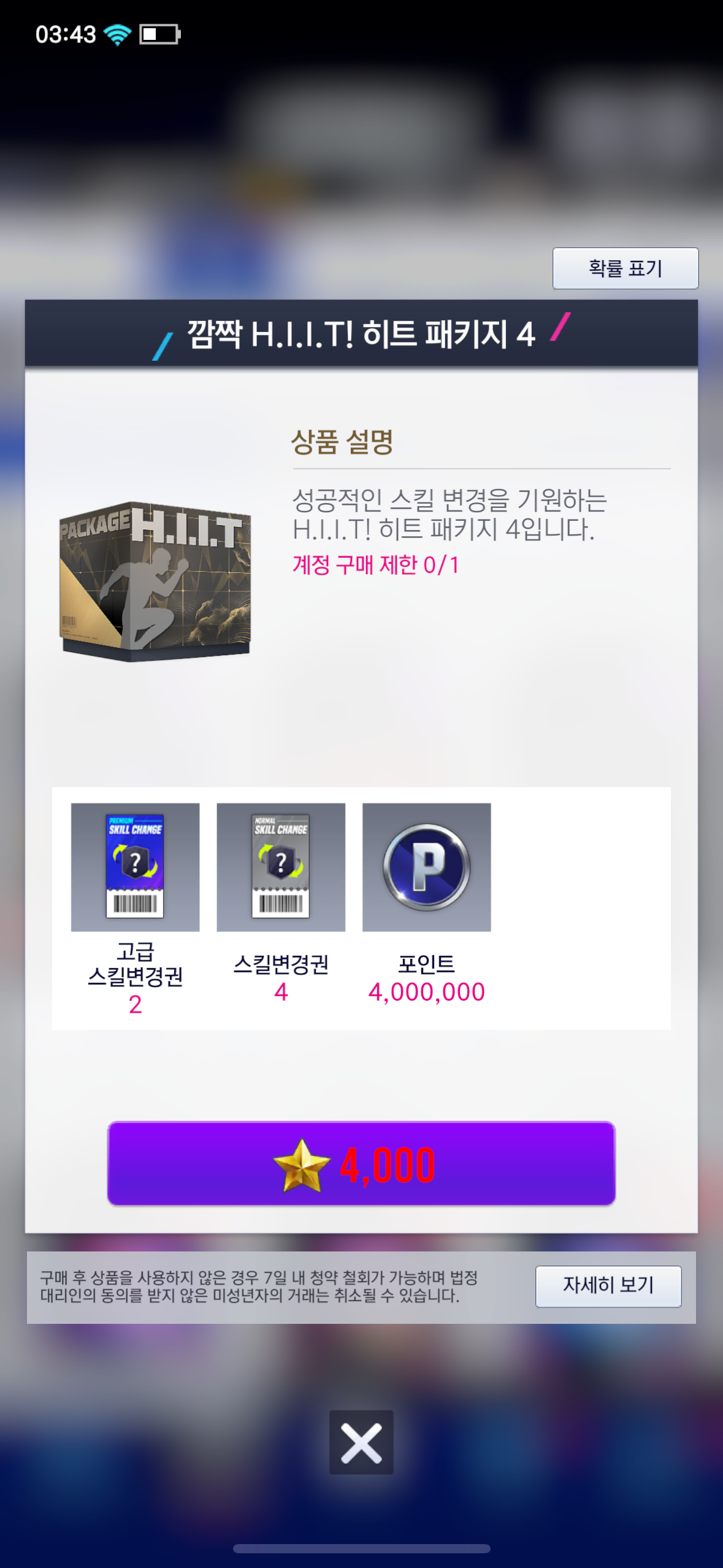The width and height of the screenshot is (723, 1568).
Task: Tap the 상품 설명 heading
Action: [342, 441]
